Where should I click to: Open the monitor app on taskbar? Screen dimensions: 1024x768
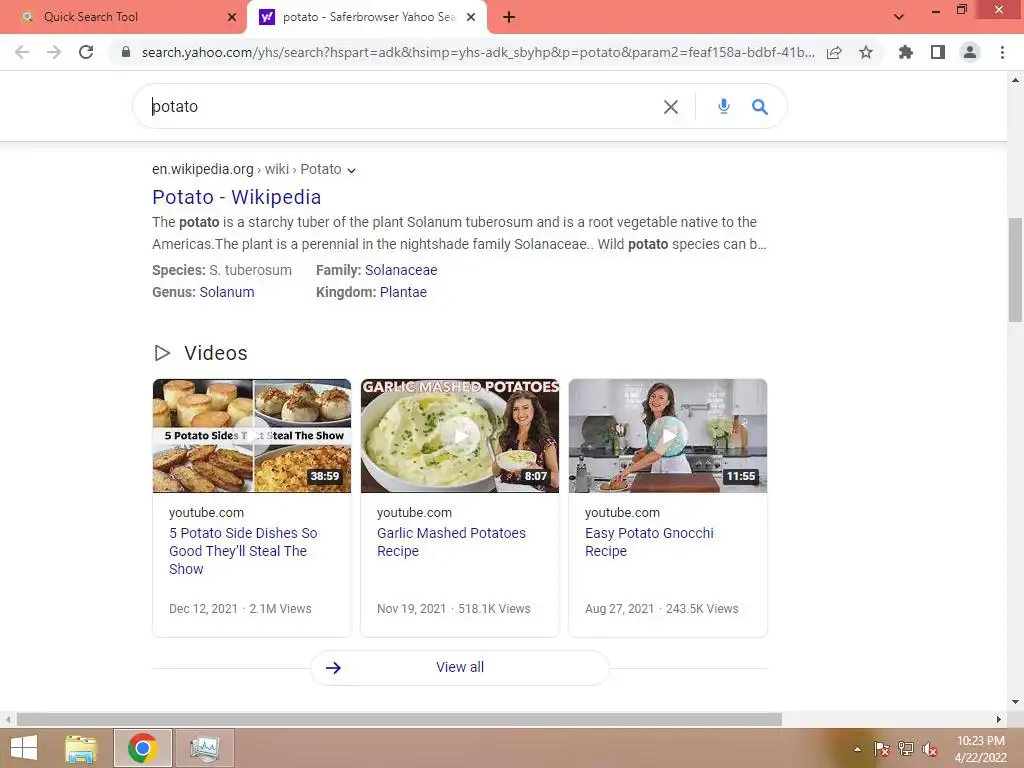tap(204, 748)
